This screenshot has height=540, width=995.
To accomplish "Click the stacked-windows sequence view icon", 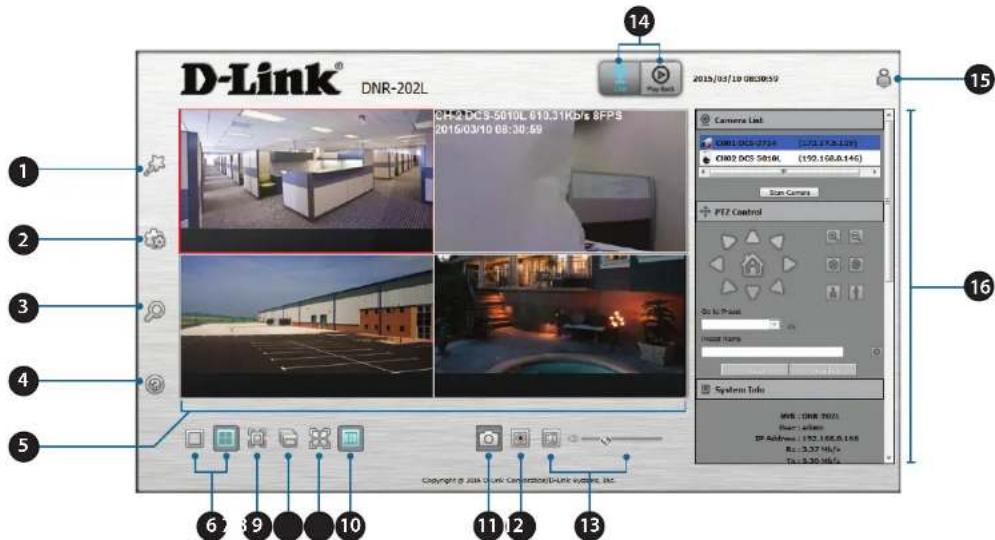I will tap(288, 438).
